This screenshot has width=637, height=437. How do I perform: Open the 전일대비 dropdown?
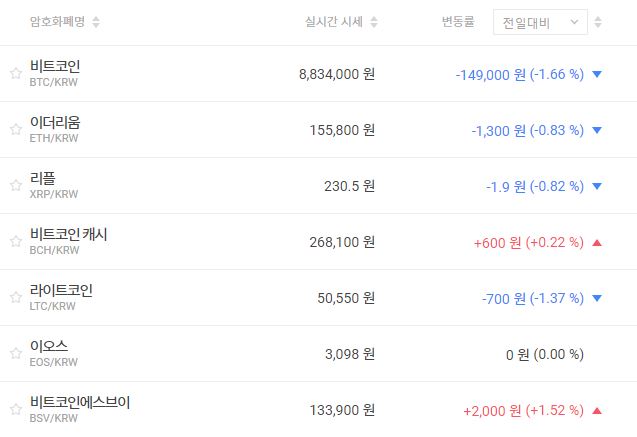tap(540, 22)
